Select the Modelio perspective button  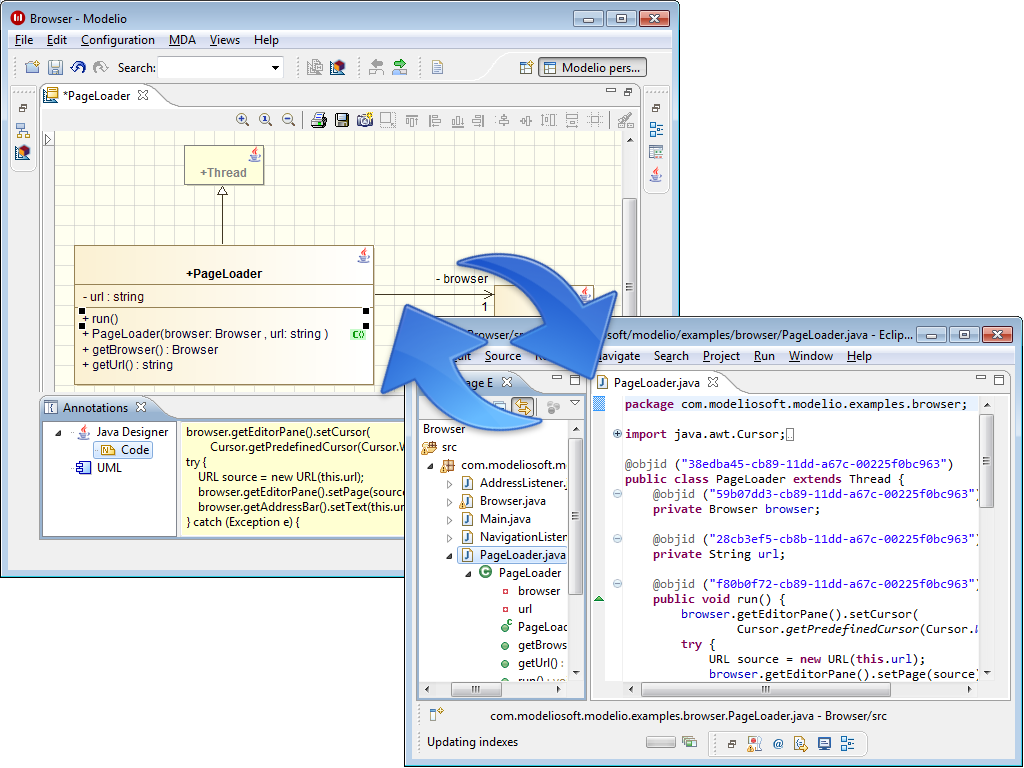click(592, 67)
